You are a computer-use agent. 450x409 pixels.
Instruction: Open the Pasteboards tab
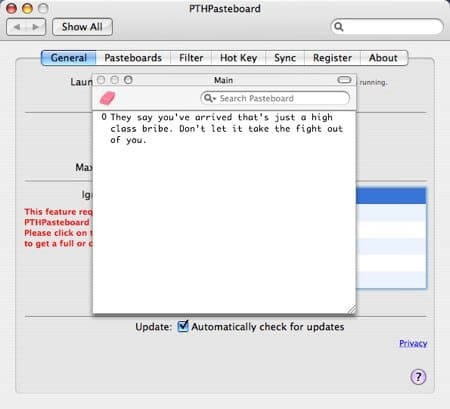[x=133, y=58]
